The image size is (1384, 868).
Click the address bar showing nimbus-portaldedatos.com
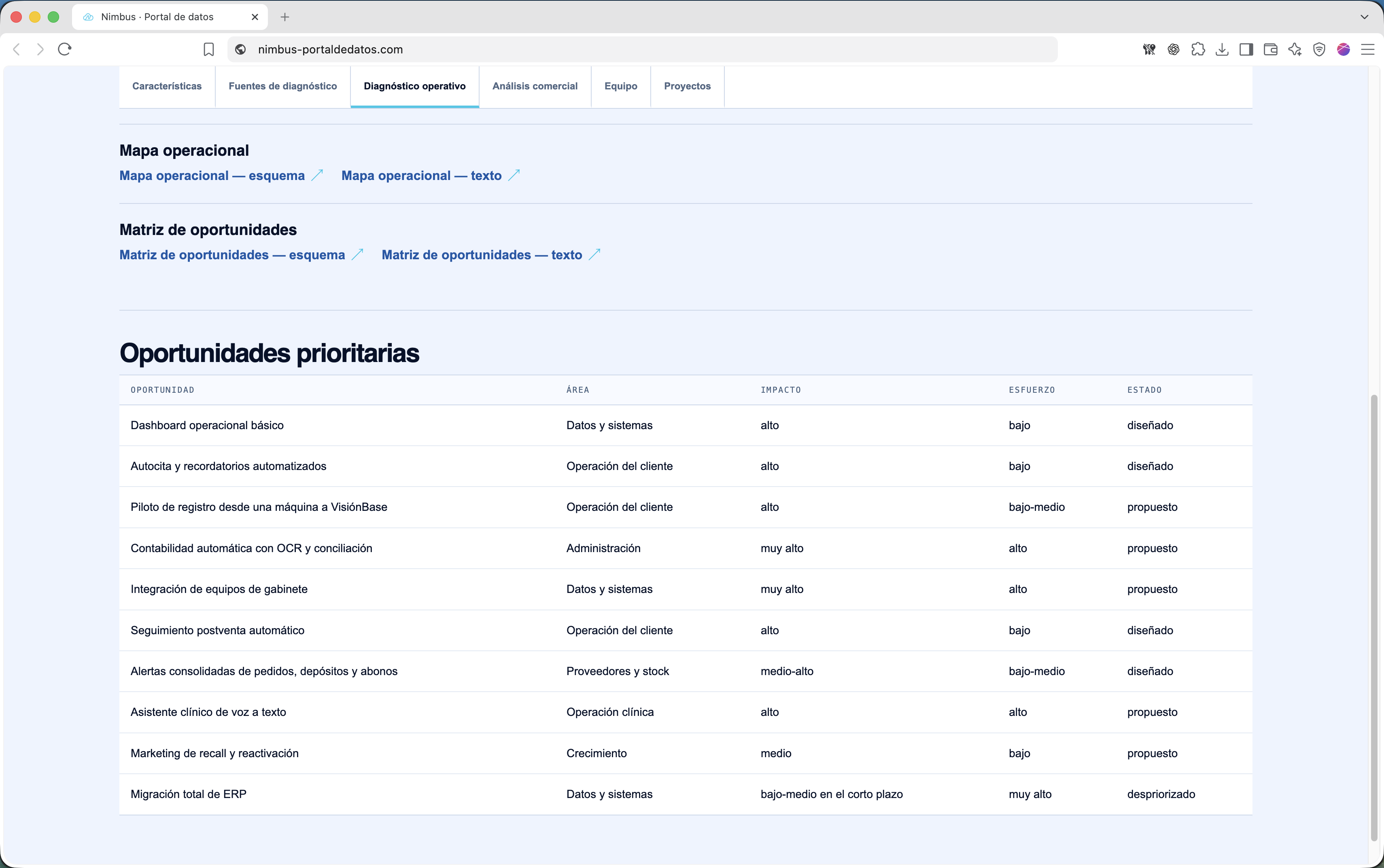(642, 49)
